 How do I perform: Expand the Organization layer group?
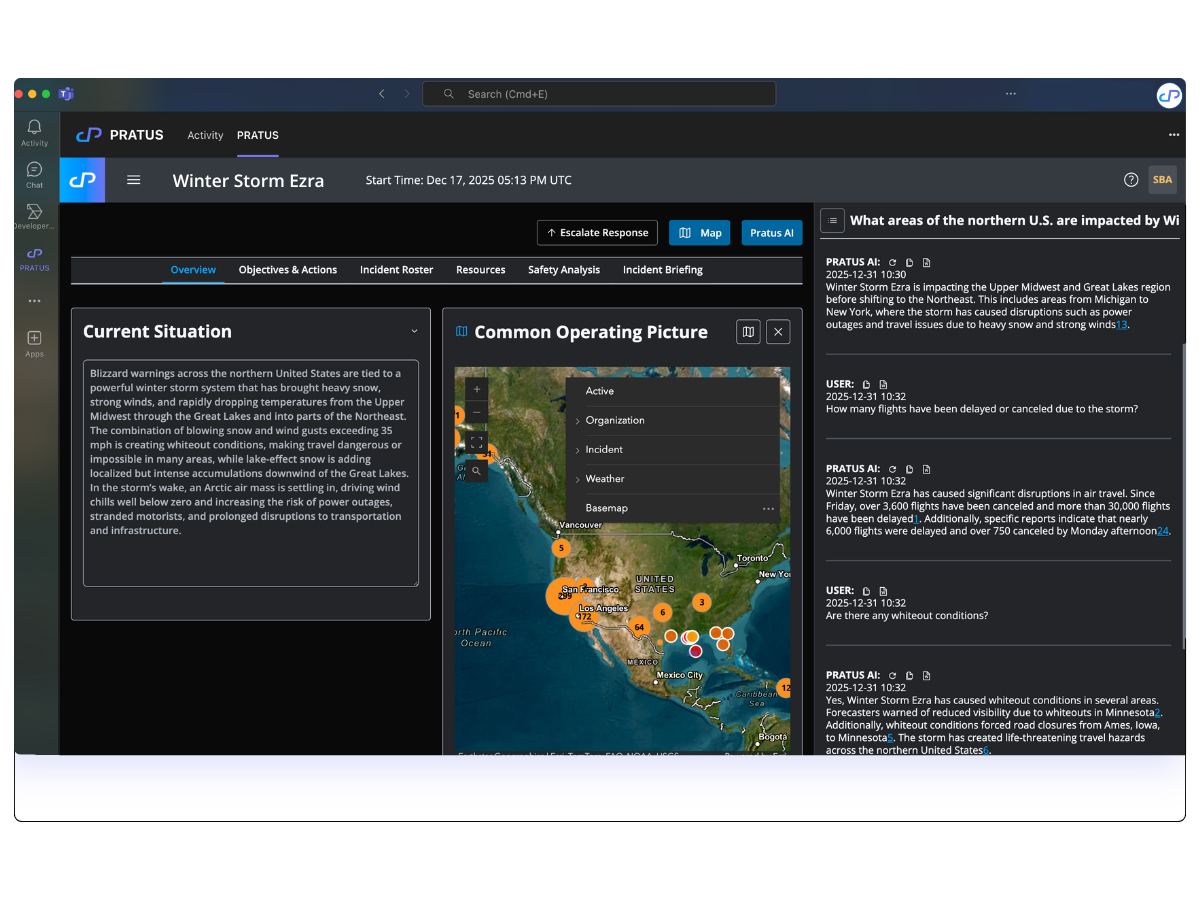(x=579, y=420)
